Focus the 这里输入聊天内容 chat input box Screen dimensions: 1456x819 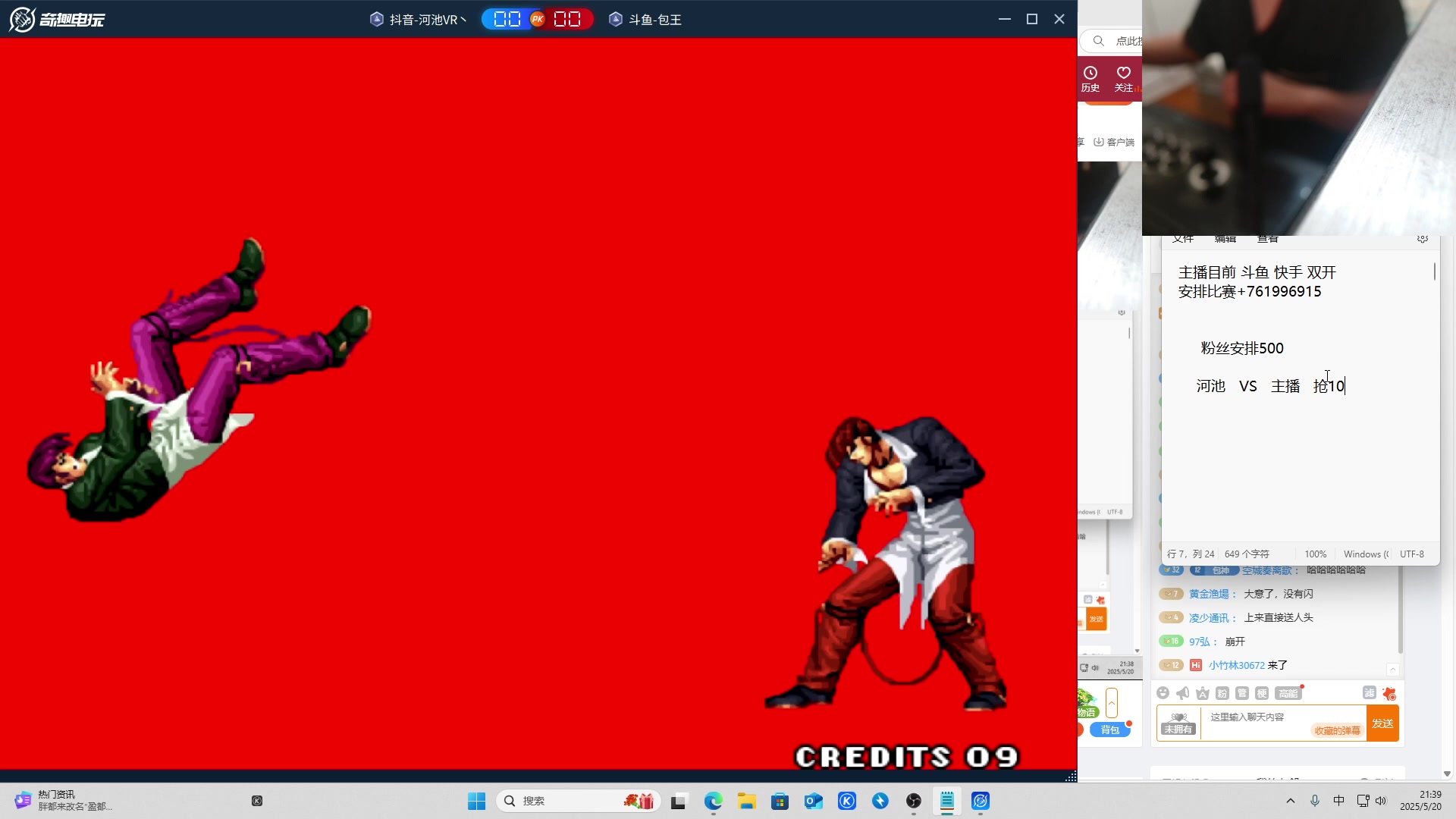pyautogui.click(x=1283, y=723)
